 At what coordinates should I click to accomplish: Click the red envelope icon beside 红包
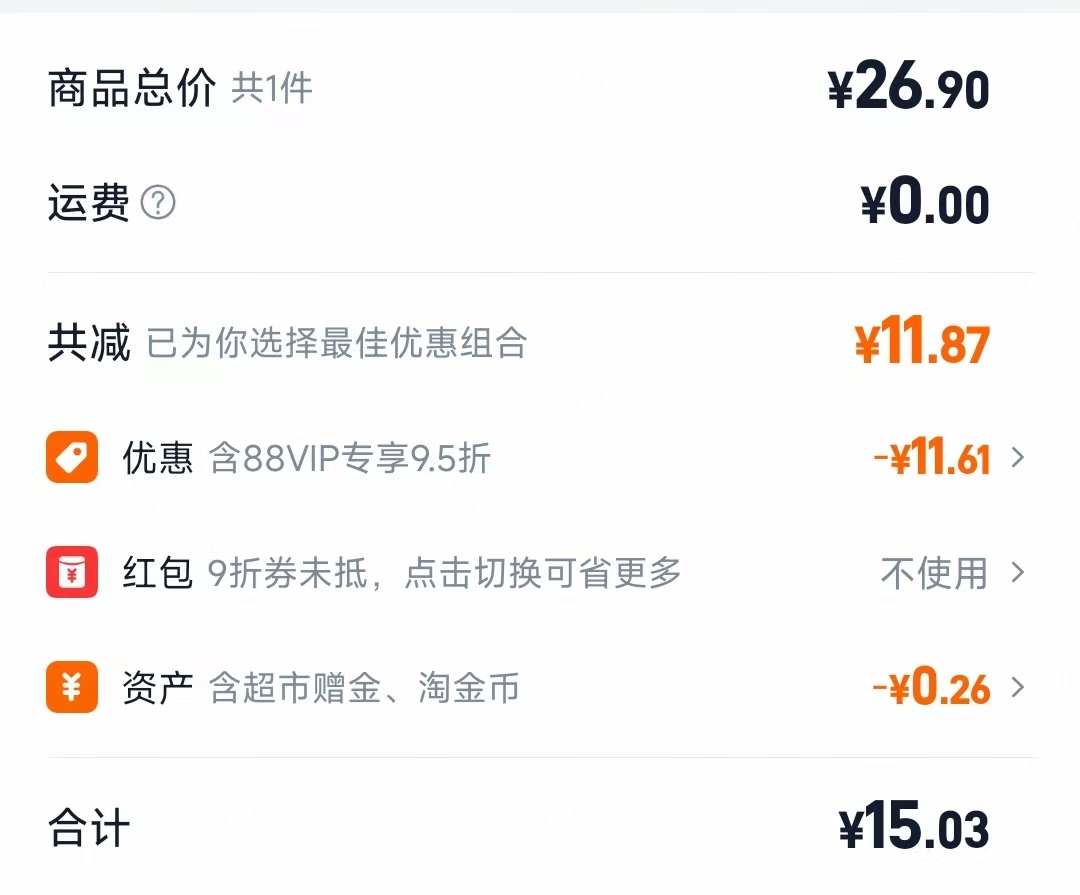(71, 573)
